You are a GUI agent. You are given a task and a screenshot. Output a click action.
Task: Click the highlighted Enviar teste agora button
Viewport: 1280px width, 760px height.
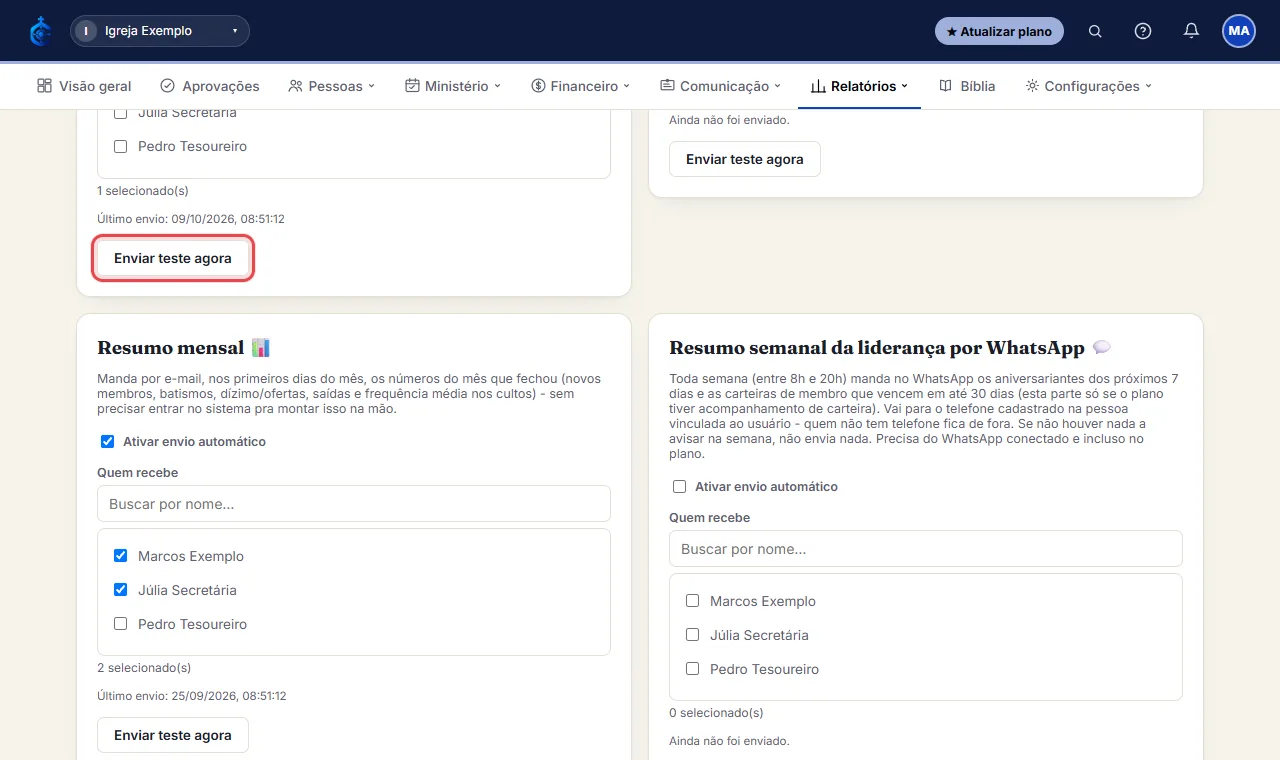pyautogui.click(x=173, y=258)
